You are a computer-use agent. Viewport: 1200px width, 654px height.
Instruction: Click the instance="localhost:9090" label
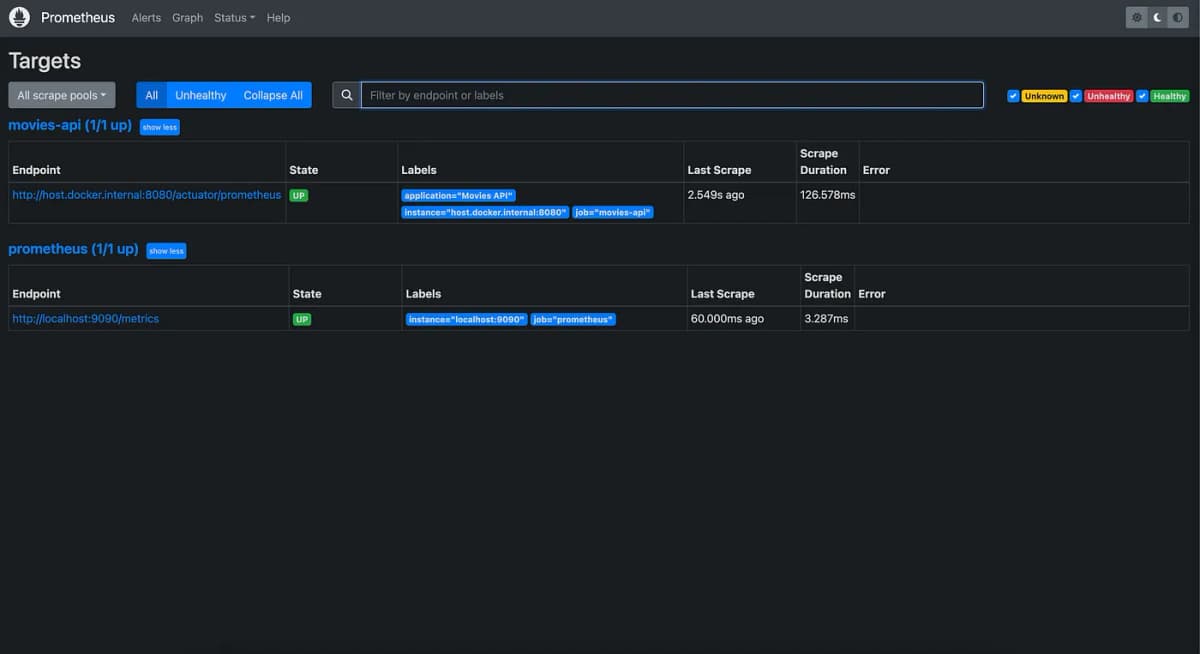(x=466, y=320)
